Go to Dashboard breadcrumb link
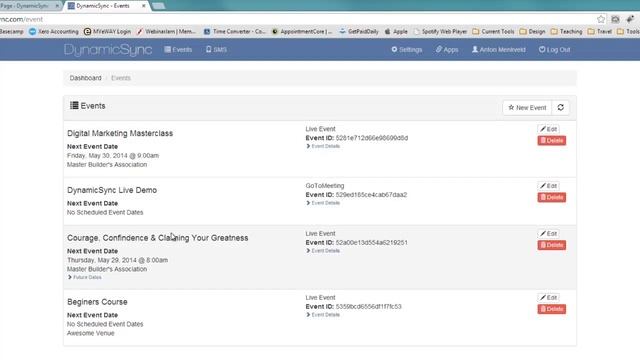This screenshot has height=360, width=640. (x=85, y=78)
